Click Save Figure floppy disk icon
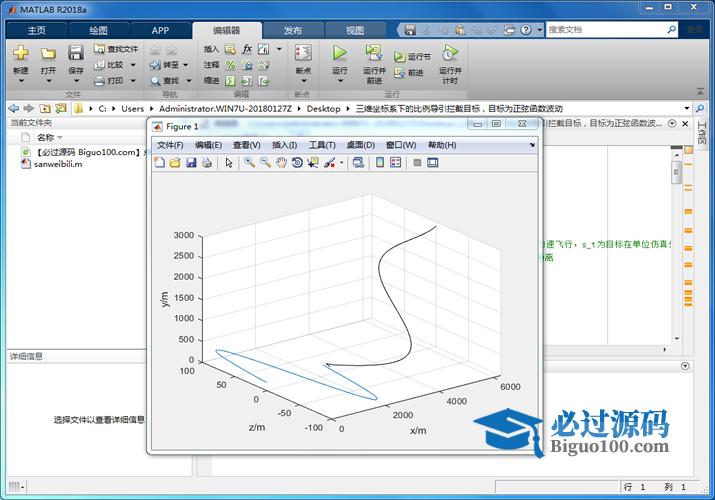This screenshot has height=500, width=715. [191, 163]
